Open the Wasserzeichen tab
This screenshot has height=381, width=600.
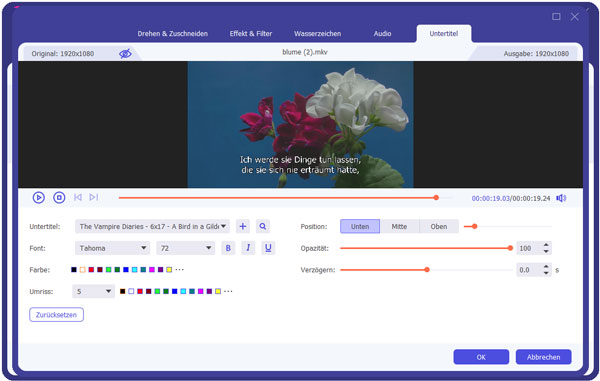[x=317, y=34]
